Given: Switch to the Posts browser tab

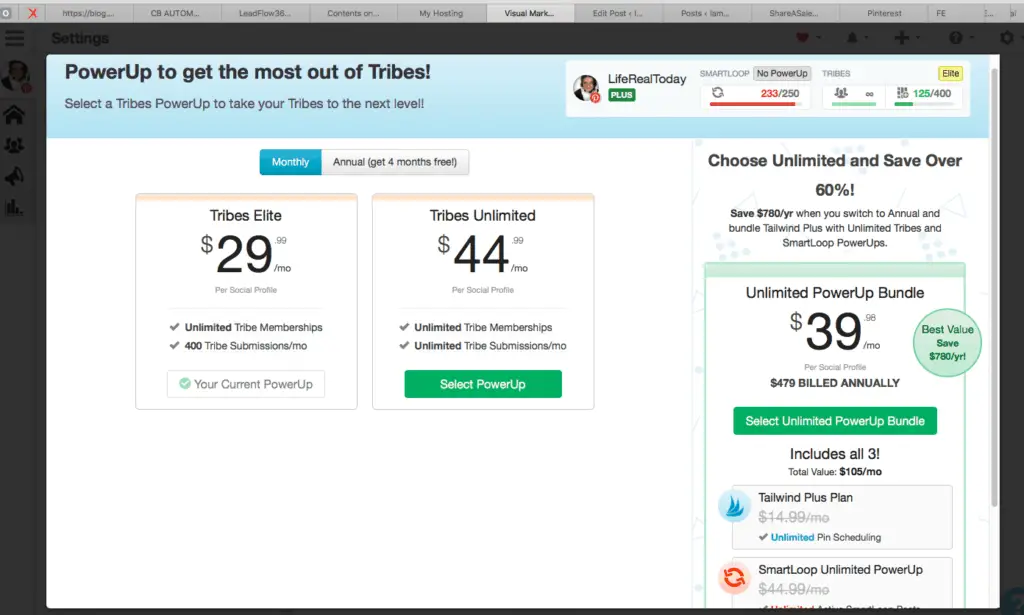Looking at the screenshot, I should click(x=705, y=13).
